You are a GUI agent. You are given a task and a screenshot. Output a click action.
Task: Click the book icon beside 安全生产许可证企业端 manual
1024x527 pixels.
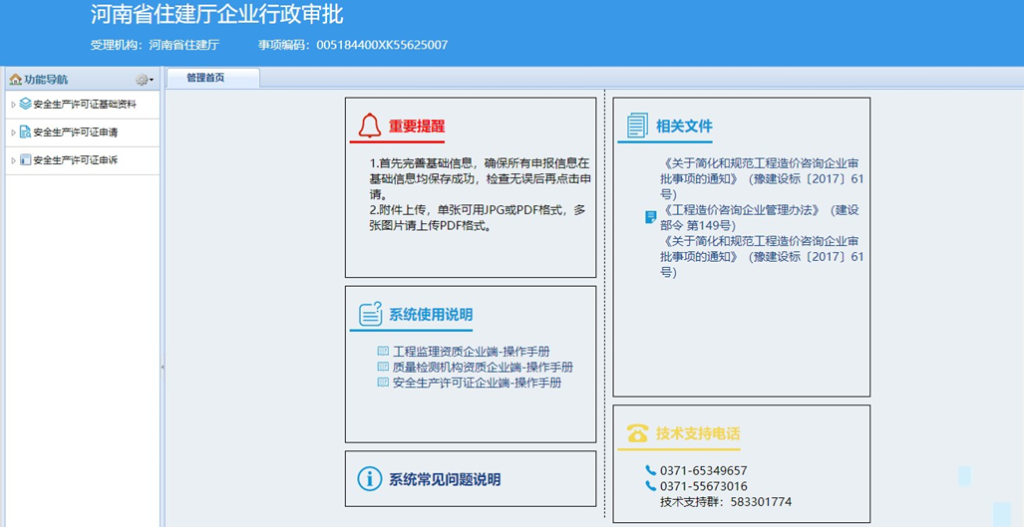pyautogui.click(x=383, y=383)
